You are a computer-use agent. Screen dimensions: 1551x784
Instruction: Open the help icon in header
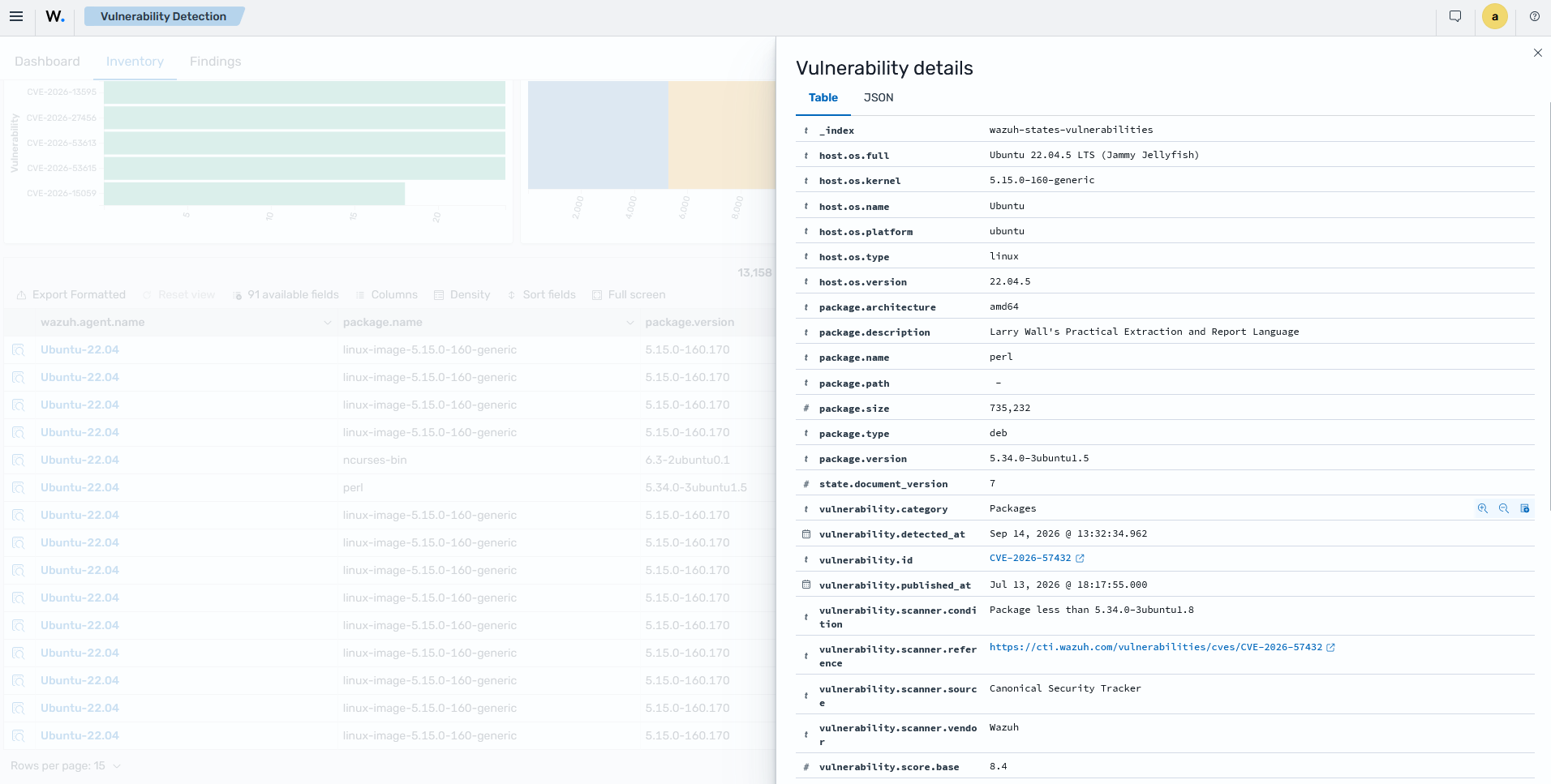(1535, 16)
